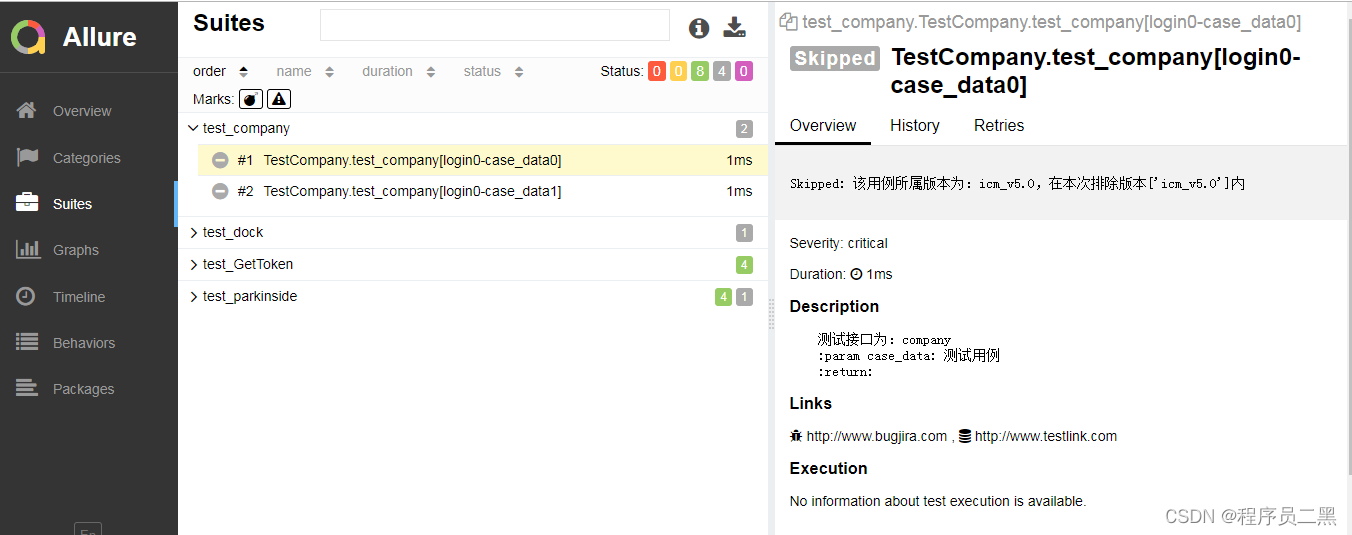Viewport: 1352px width, 535px height.
Task: Click the Skipped status badge in header
Action: (835, 58)
